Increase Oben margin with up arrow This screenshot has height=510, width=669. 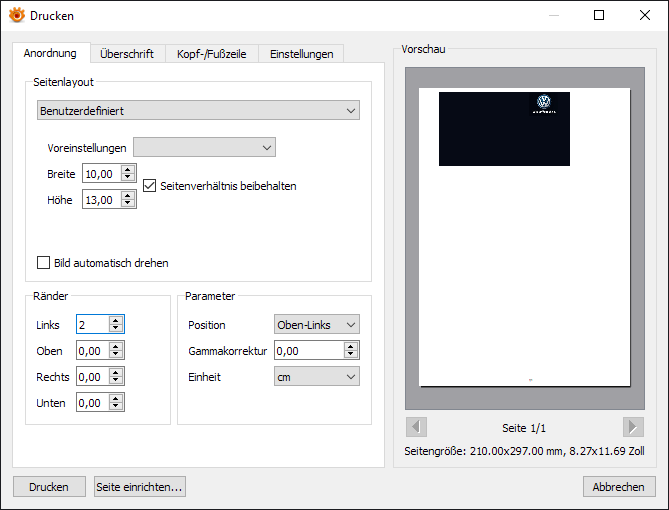click(x=116, y=347)
